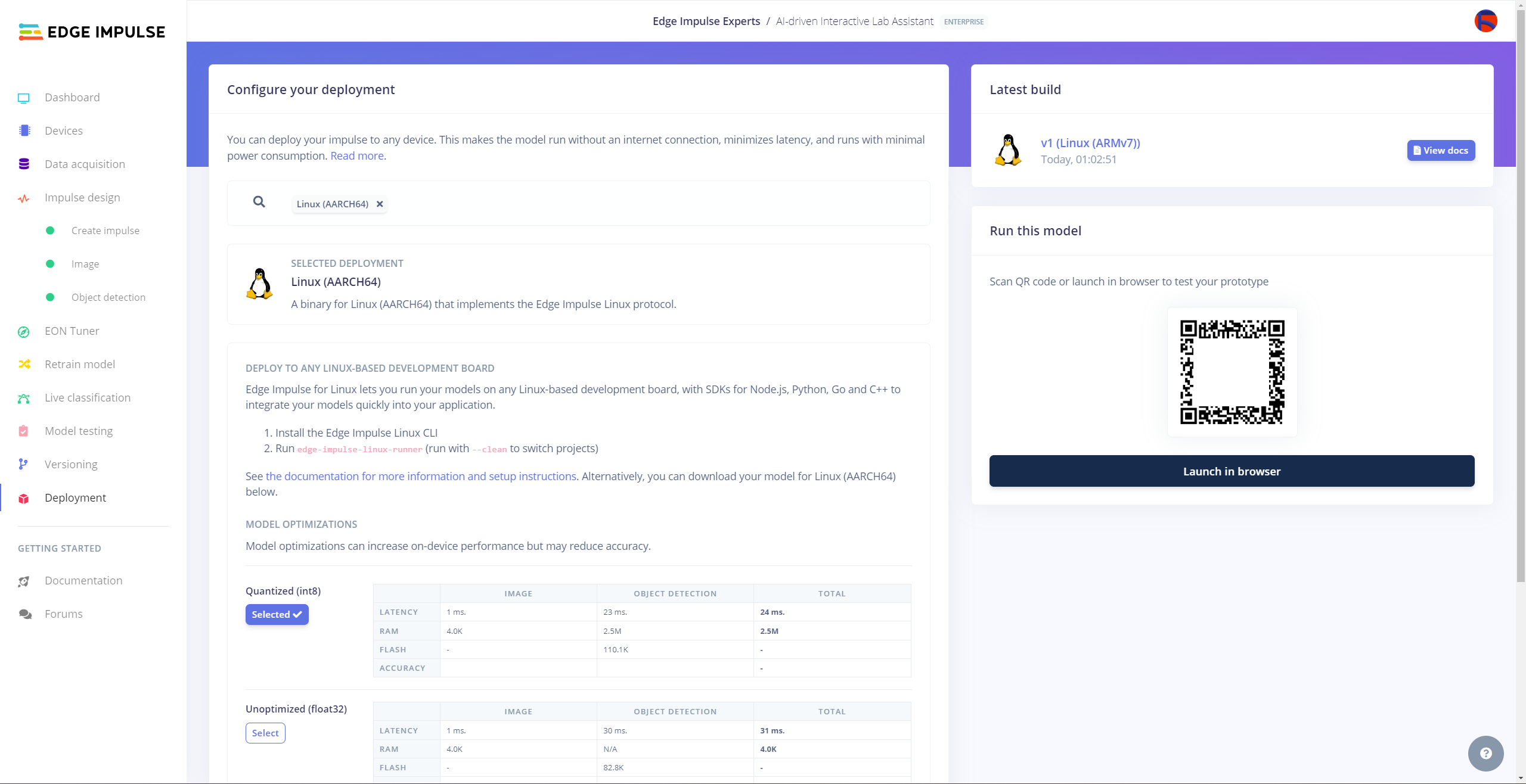Click the Launch in browser button
Screen dimensions: 1526x784
[x=1232, y=470]
